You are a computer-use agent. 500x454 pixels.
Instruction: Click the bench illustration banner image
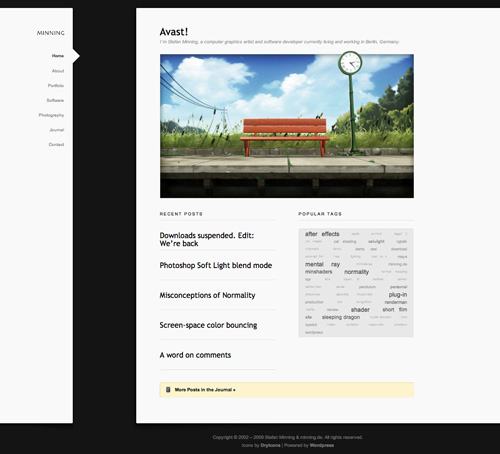tap(287, 126)
